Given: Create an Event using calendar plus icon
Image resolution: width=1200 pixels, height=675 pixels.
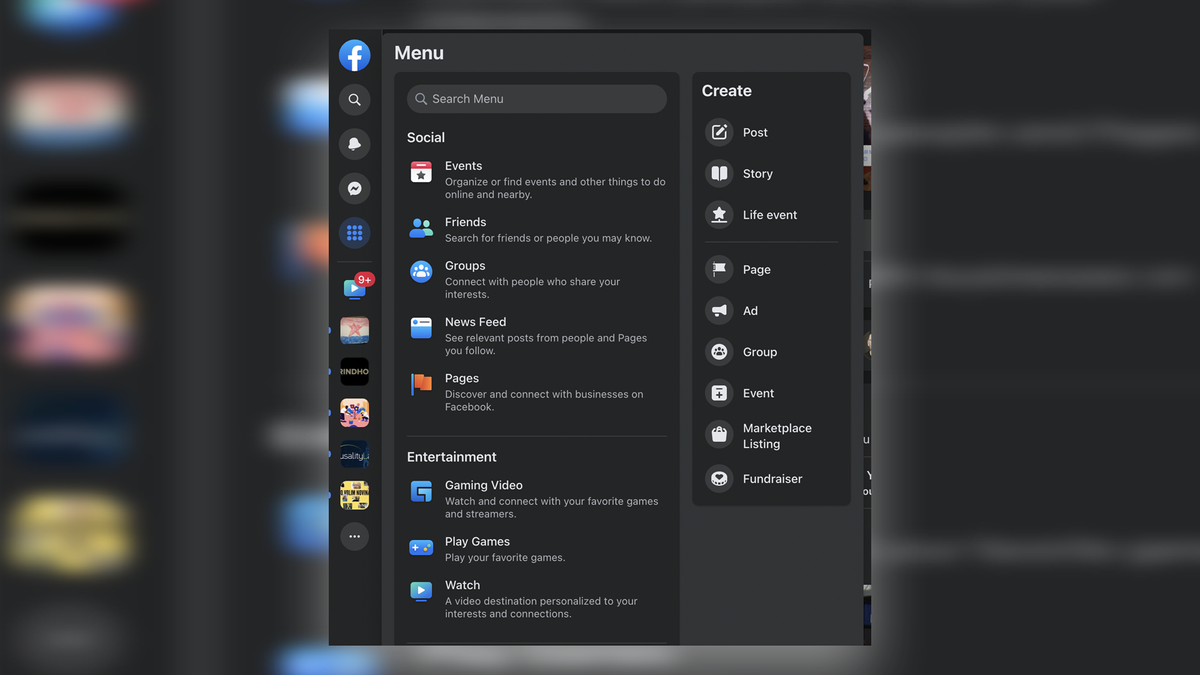Looking at the screenshot, I should point(719,393).
